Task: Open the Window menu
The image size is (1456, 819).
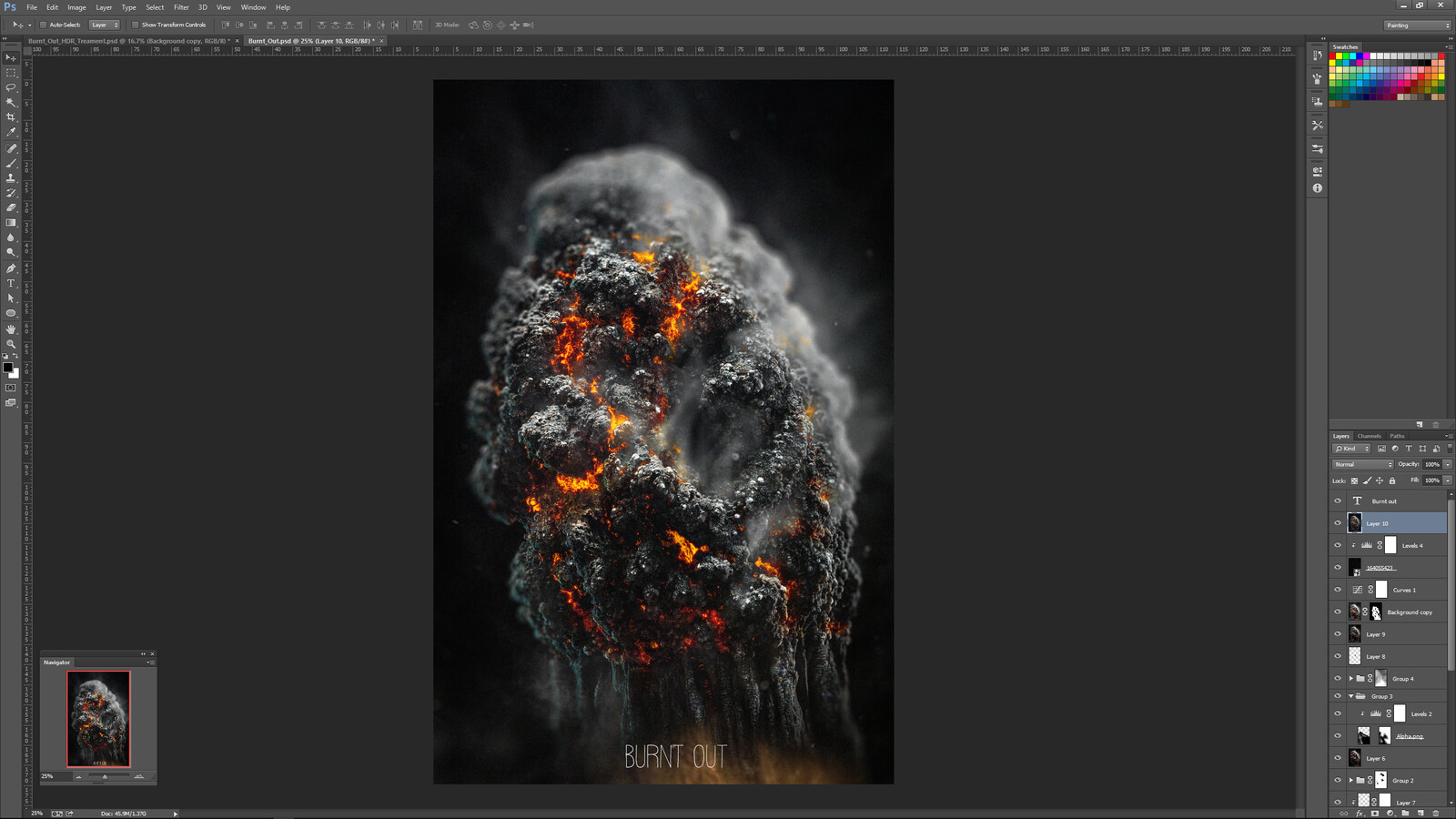Action: [253, 7]
